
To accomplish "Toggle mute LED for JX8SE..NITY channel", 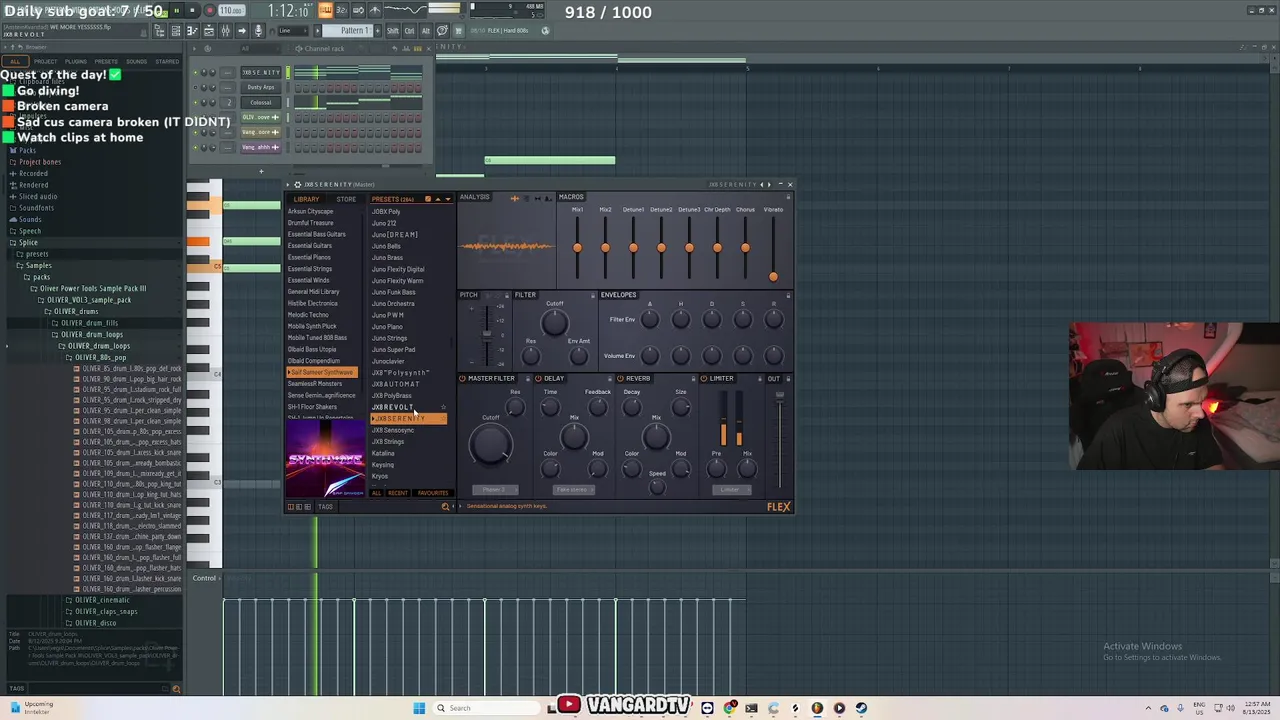I will pos(196,72).
